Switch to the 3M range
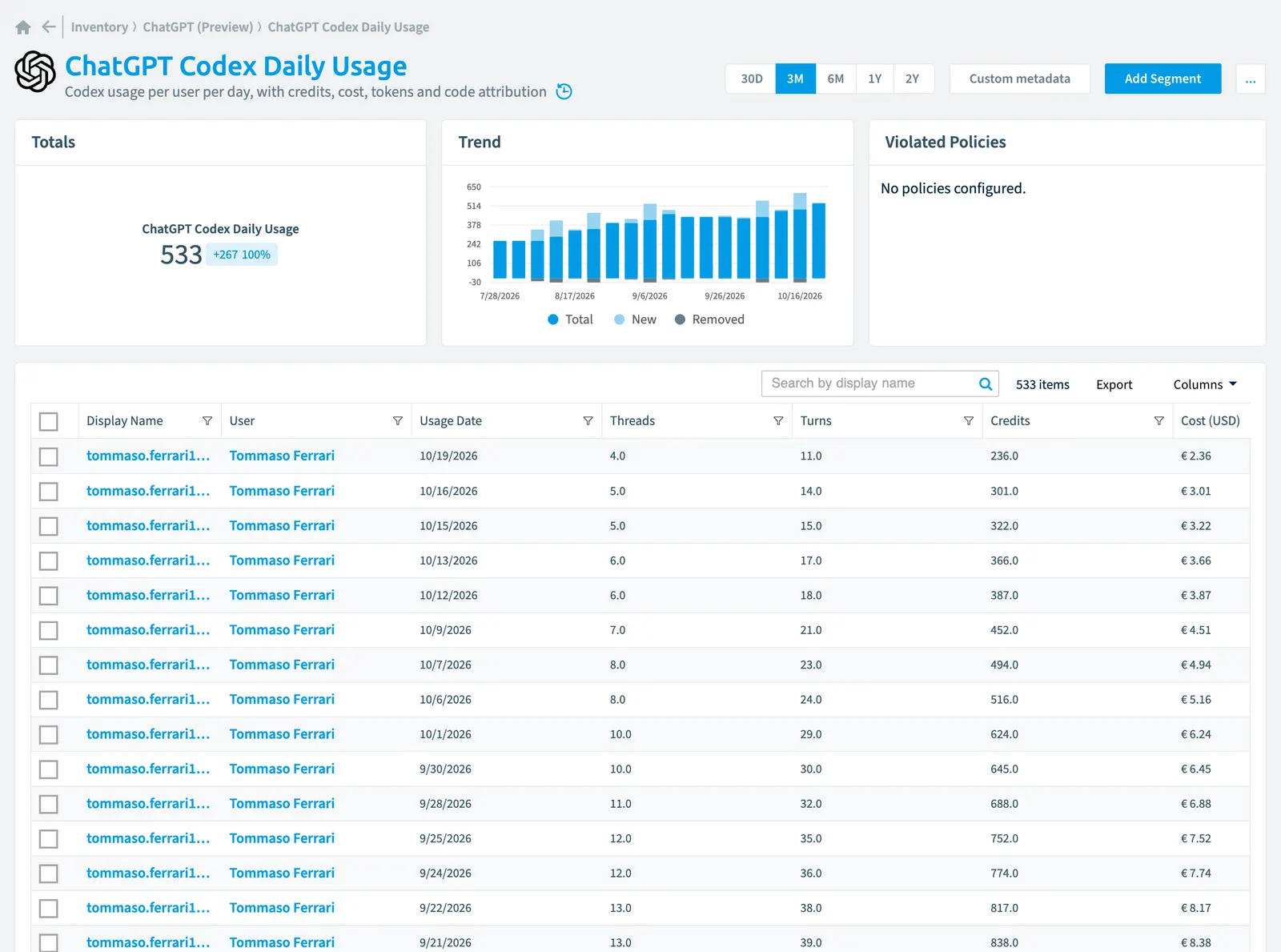 795,78
